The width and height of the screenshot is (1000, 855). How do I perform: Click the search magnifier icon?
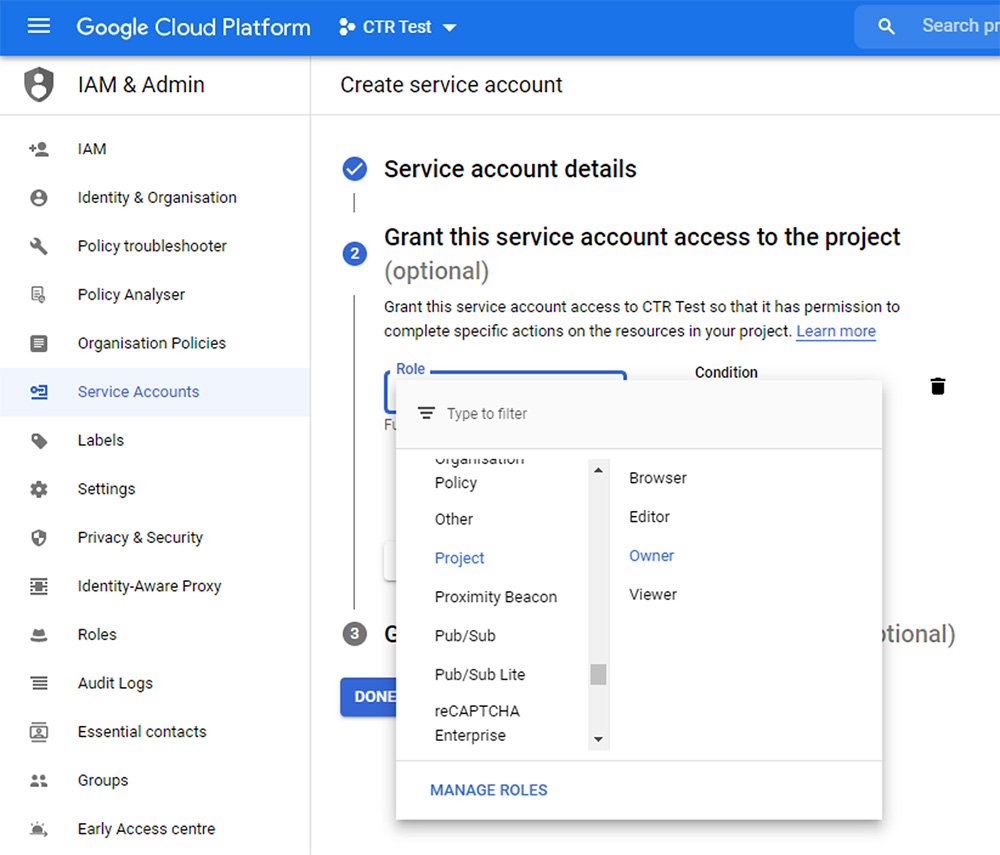(886, 27)
